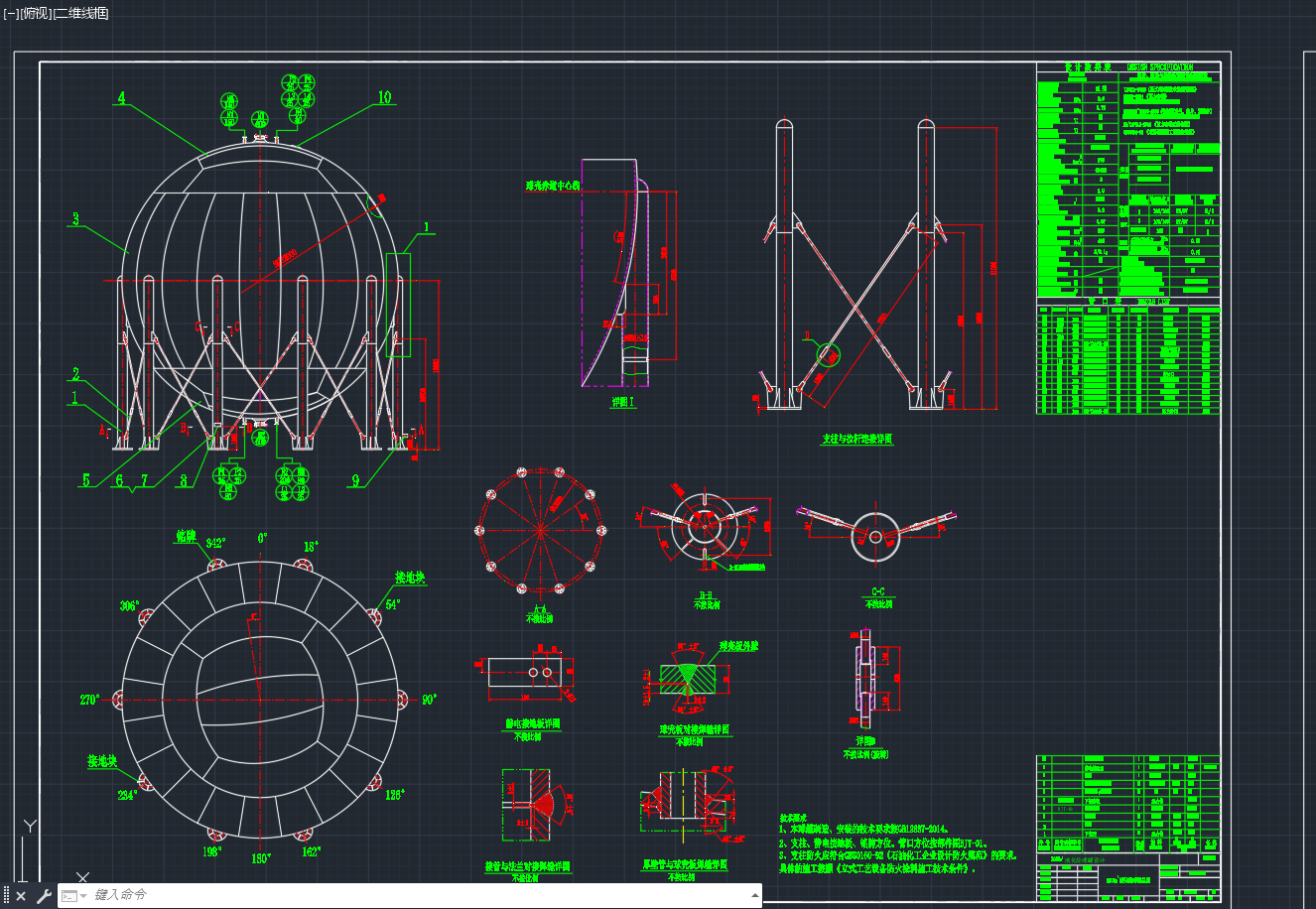Open the recent commands dropdown

pyautogui.click(x=74, y=896)
